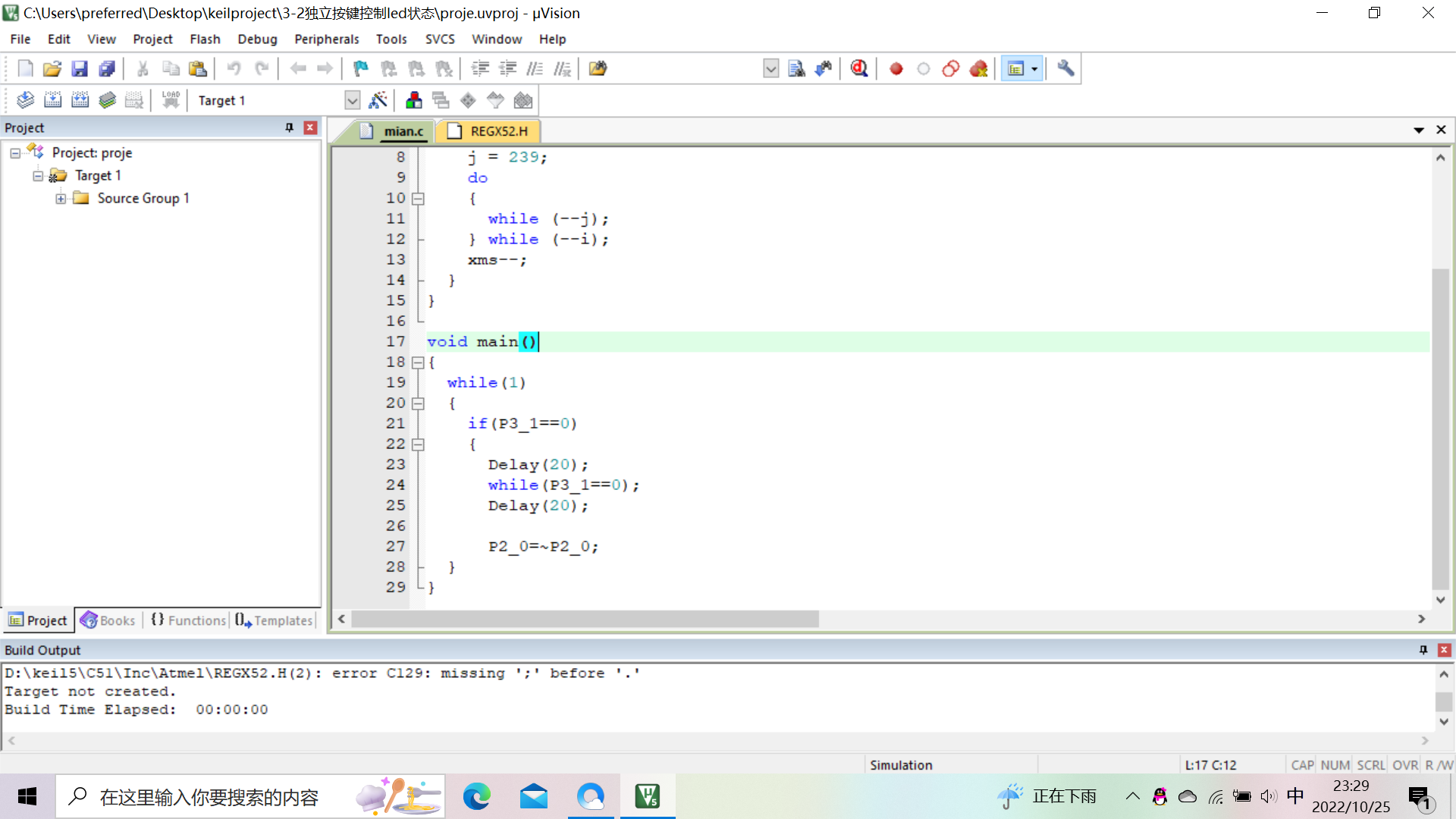Open Configuration with the wrench icon
The width and height of the screenshot is (1456, 819).
pos(1065,69)
